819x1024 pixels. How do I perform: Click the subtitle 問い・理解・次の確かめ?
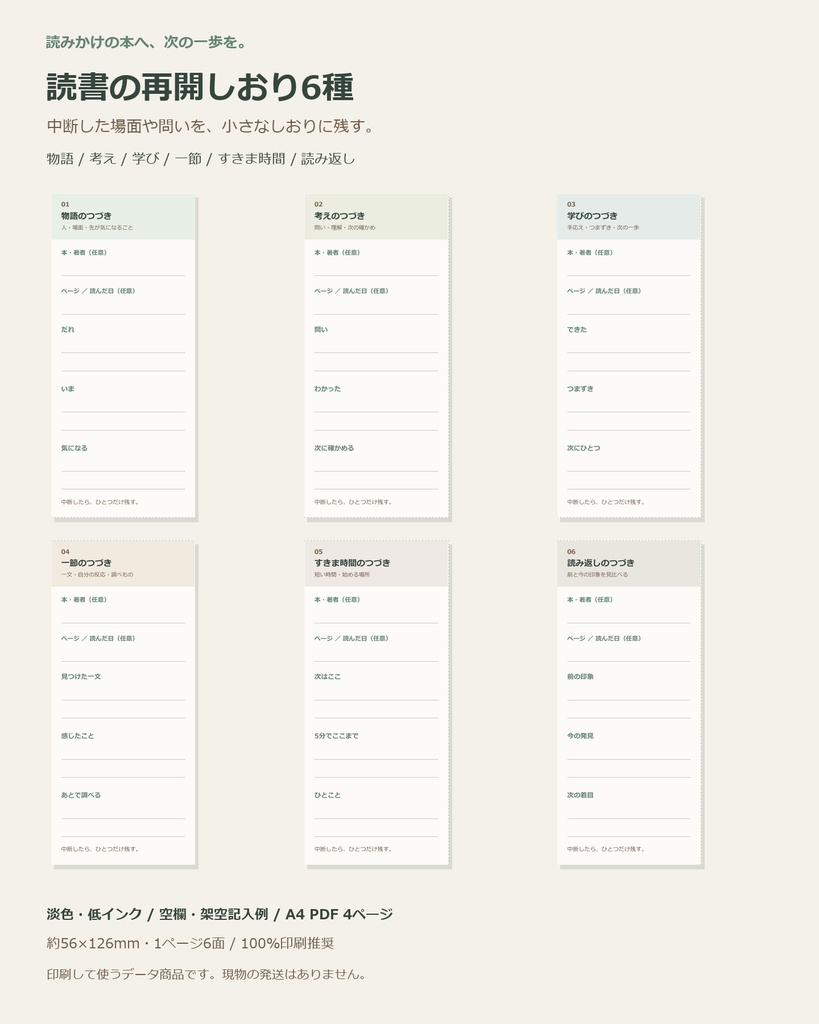(345, 228)
